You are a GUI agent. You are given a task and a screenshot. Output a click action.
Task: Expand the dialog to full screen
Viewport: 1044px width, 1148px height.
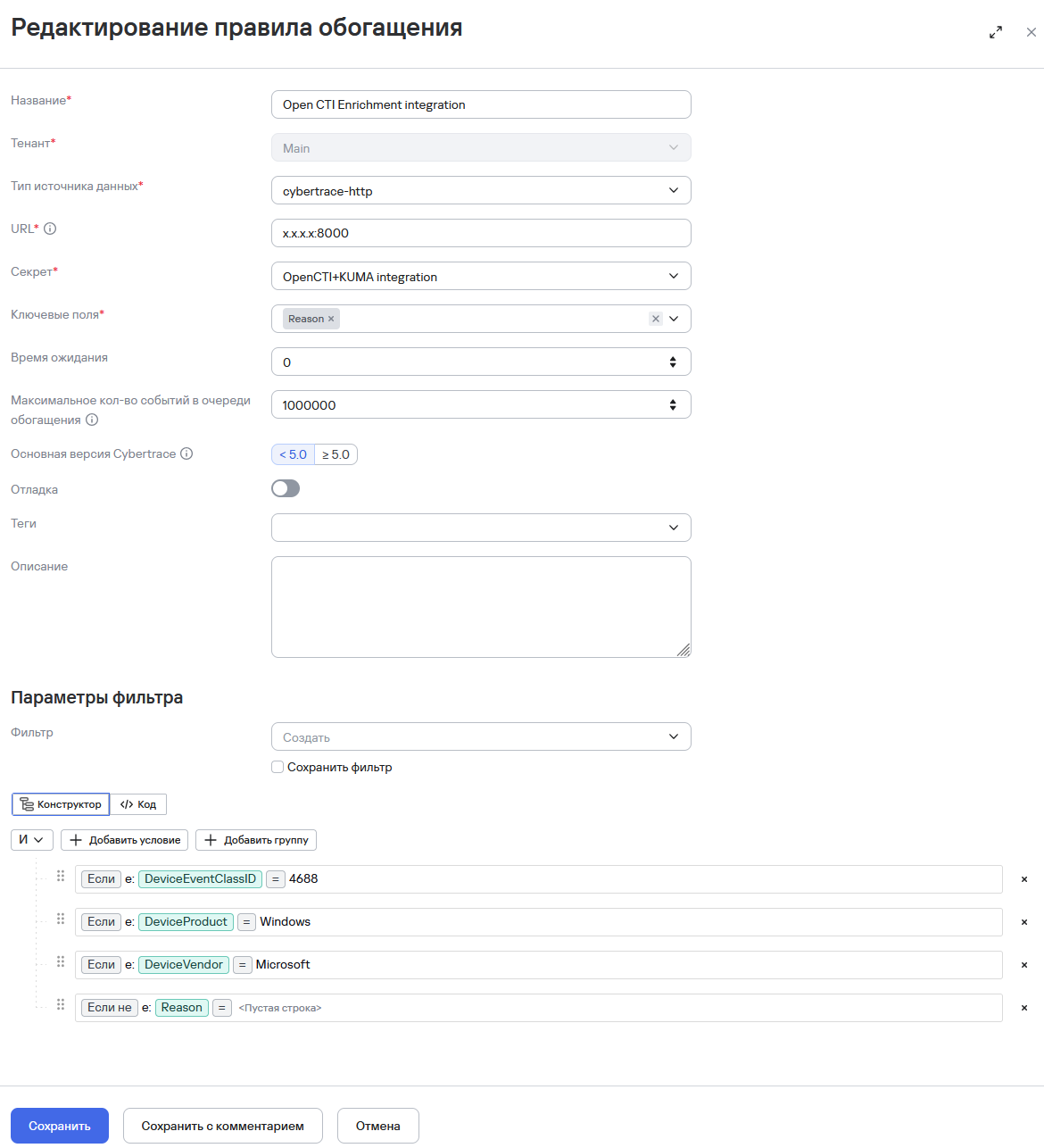[x=996, y=32]
